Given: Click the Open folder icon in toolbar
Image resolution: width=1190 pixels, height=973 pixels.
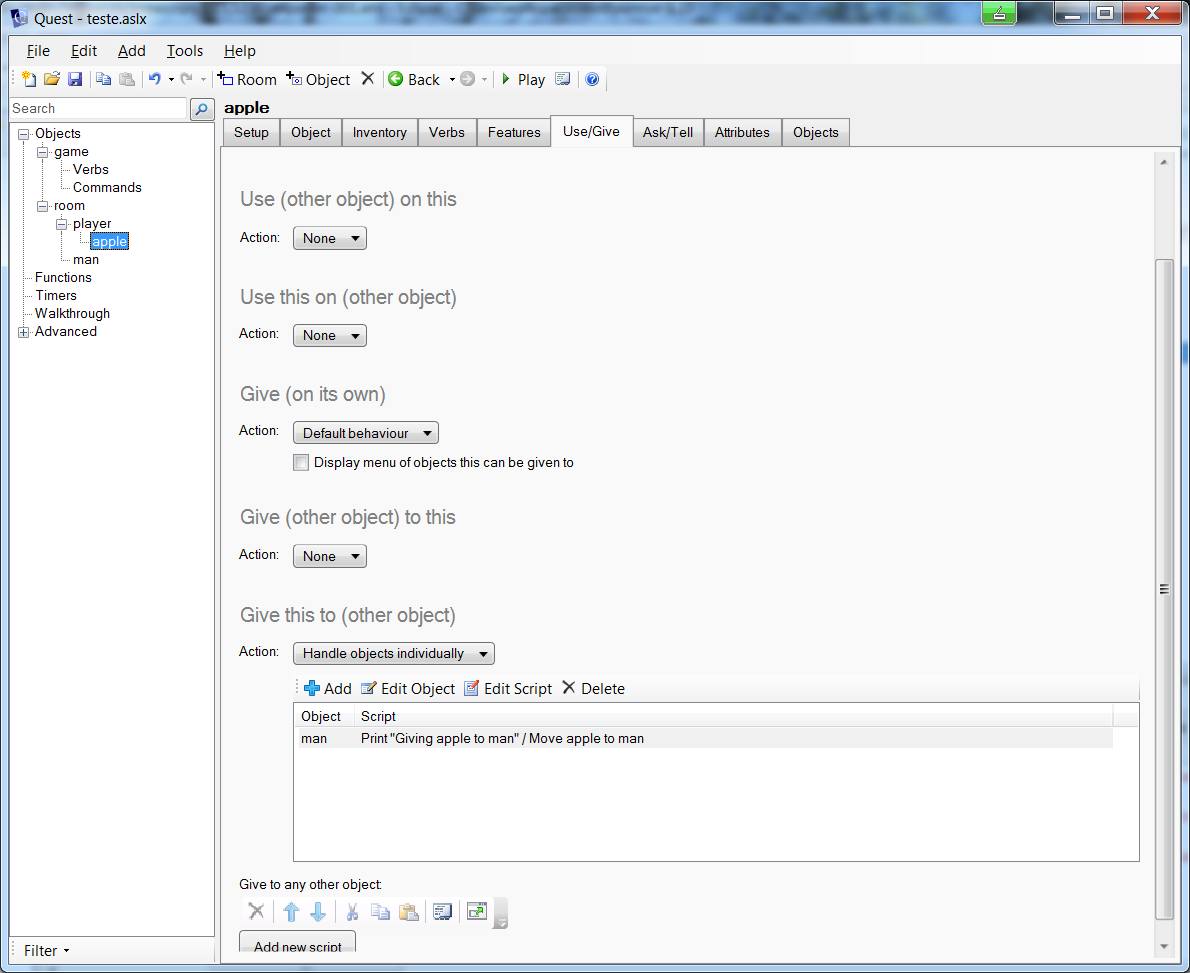Looking at the screenshot, I should (52, 79).
